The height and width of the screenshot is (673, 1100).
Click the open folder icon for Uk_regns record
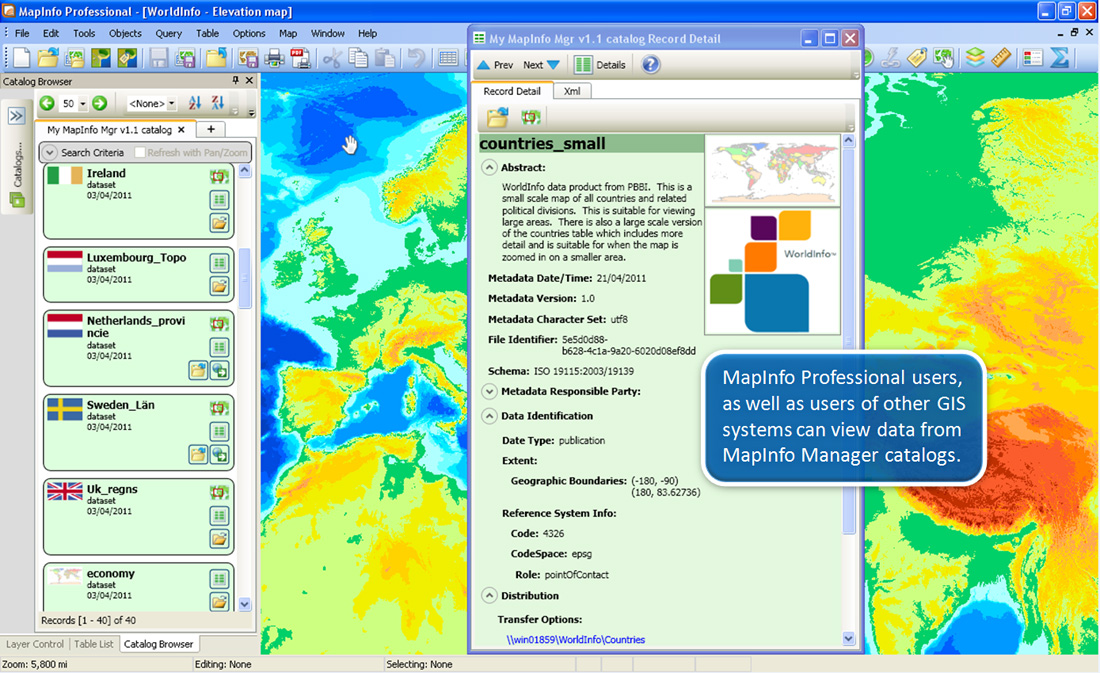220,538
